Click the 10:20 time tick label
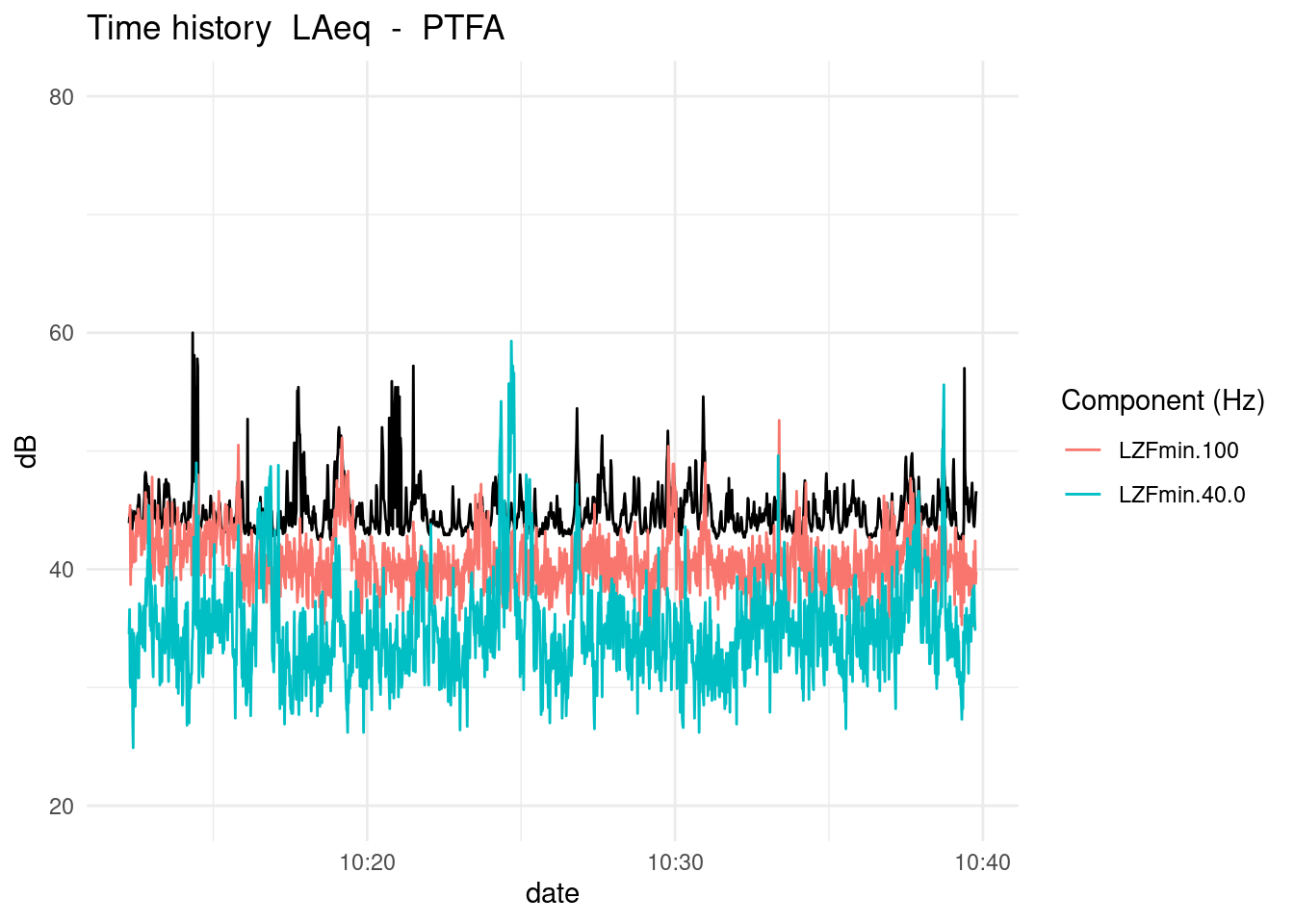This screenshot has width=1294, height=924. 367,862
